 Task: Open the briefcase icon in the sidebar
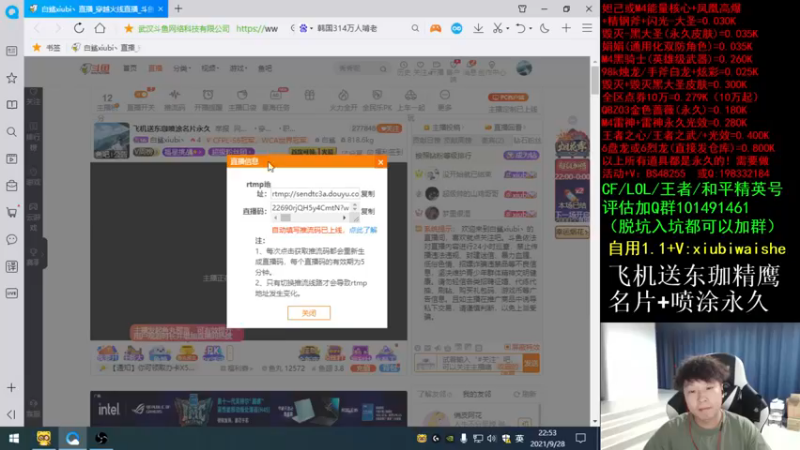(12, 186)
